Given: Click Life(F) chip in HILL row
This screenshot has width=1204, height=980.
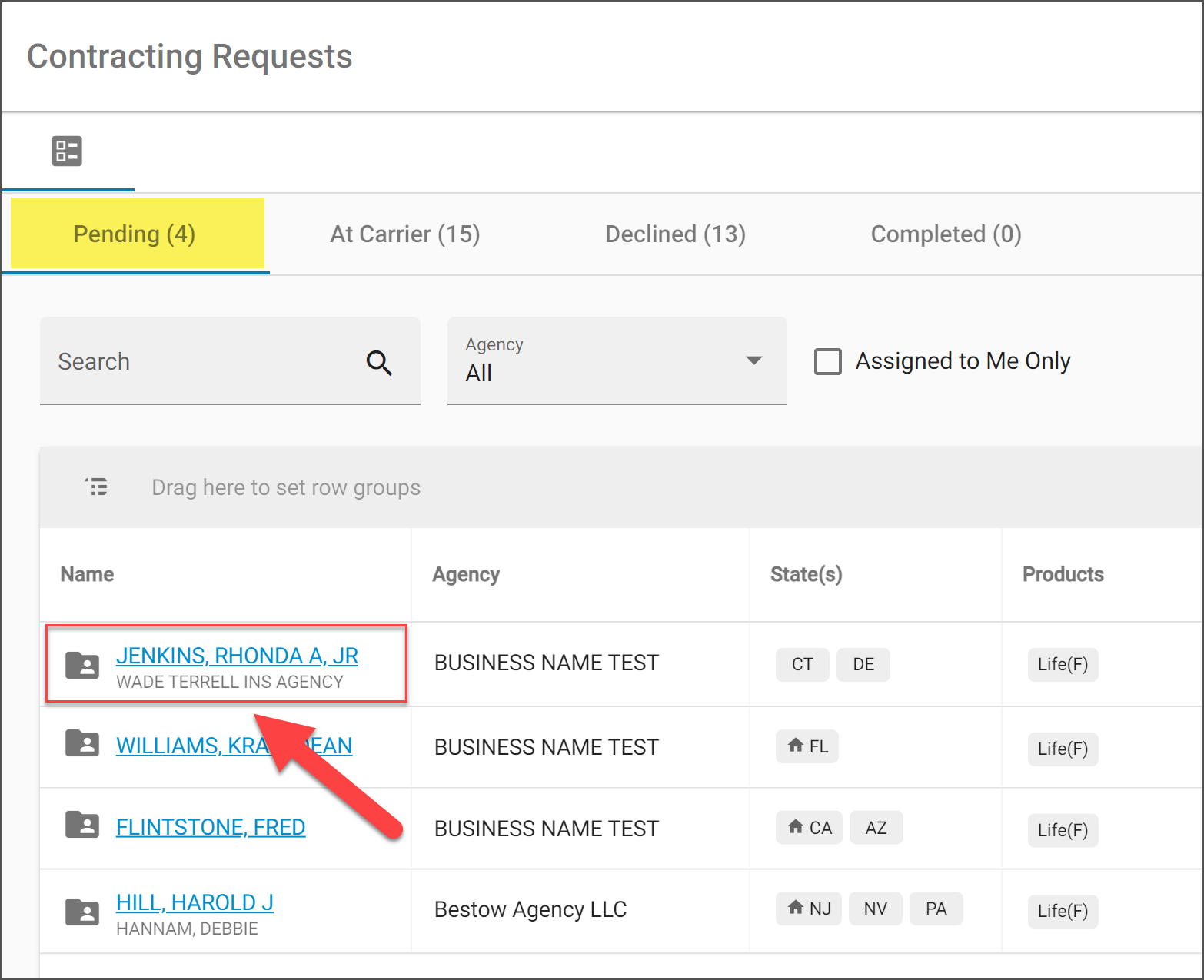Looking at the screenshot, I should click(x=1063, y=911).
